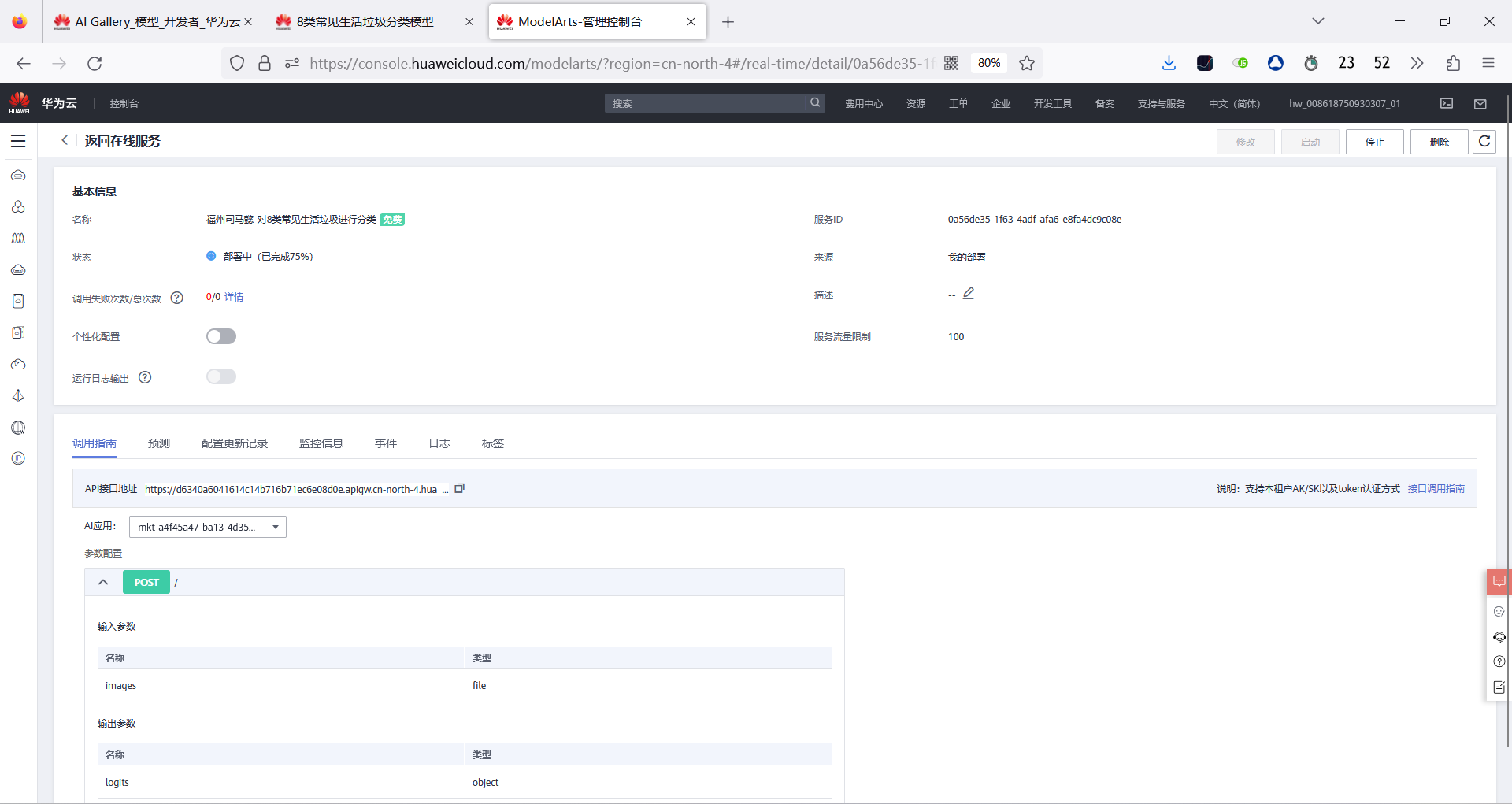Open 资源 in the top navigation

click(916, 103)
